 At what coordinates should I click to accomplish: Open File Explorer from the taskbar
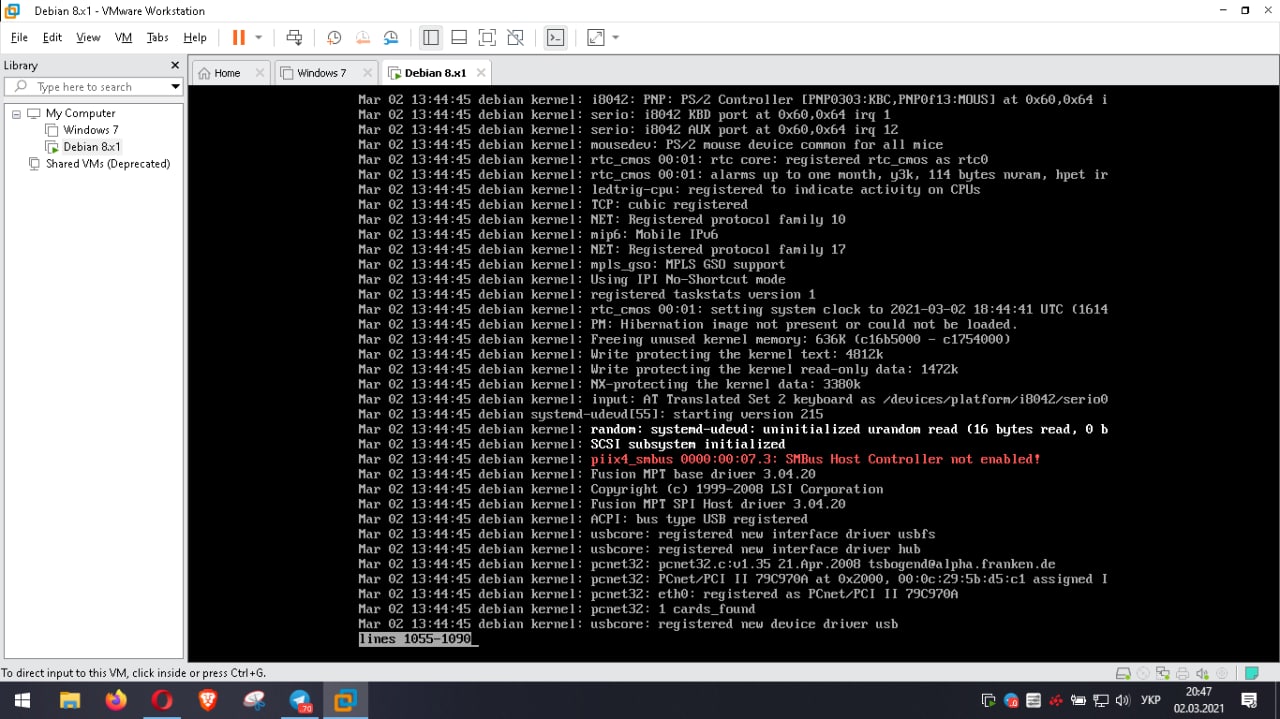(69, 700)
